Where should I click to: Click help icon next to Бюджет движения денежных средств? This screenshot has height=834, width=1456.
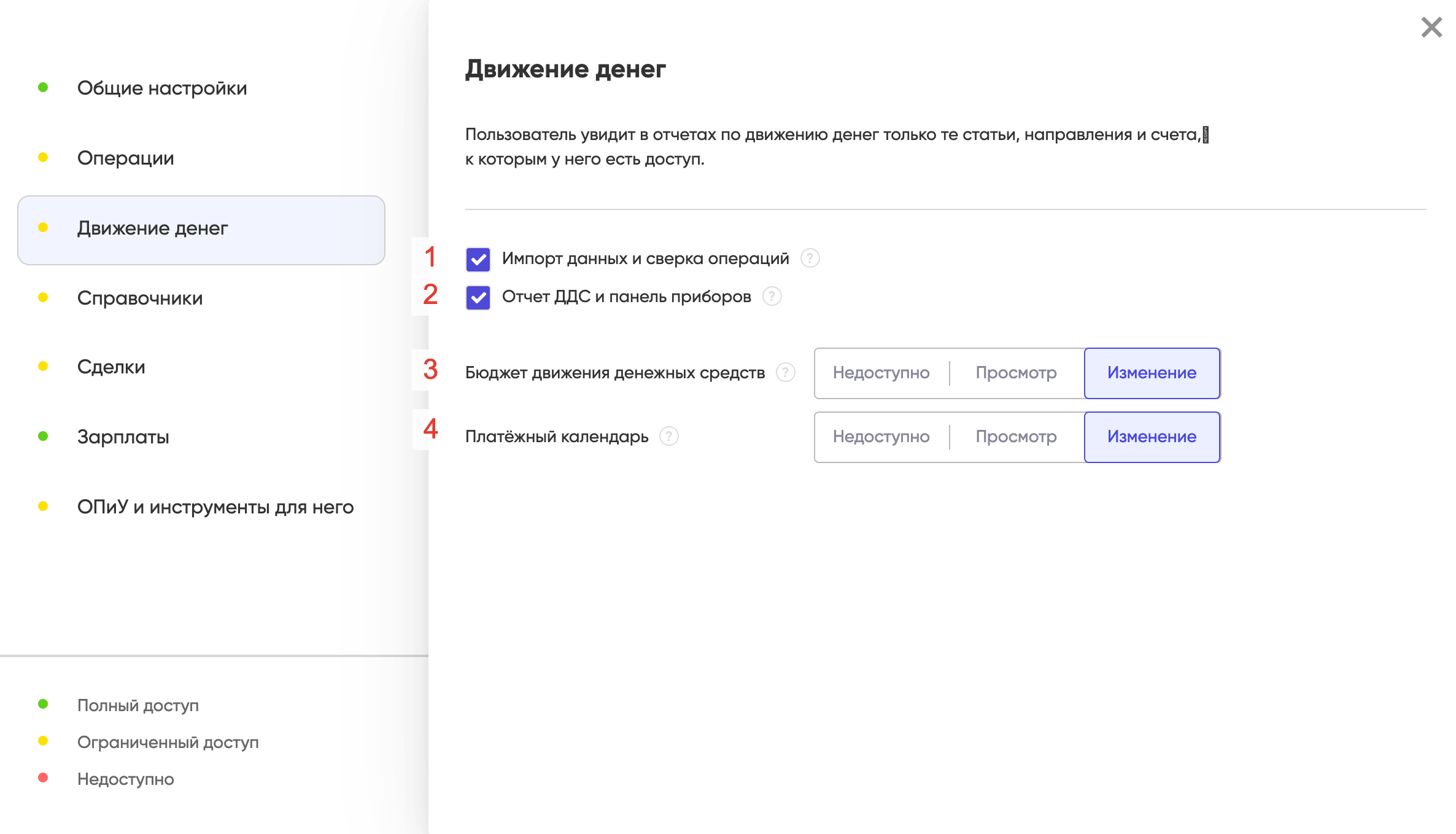785,373
